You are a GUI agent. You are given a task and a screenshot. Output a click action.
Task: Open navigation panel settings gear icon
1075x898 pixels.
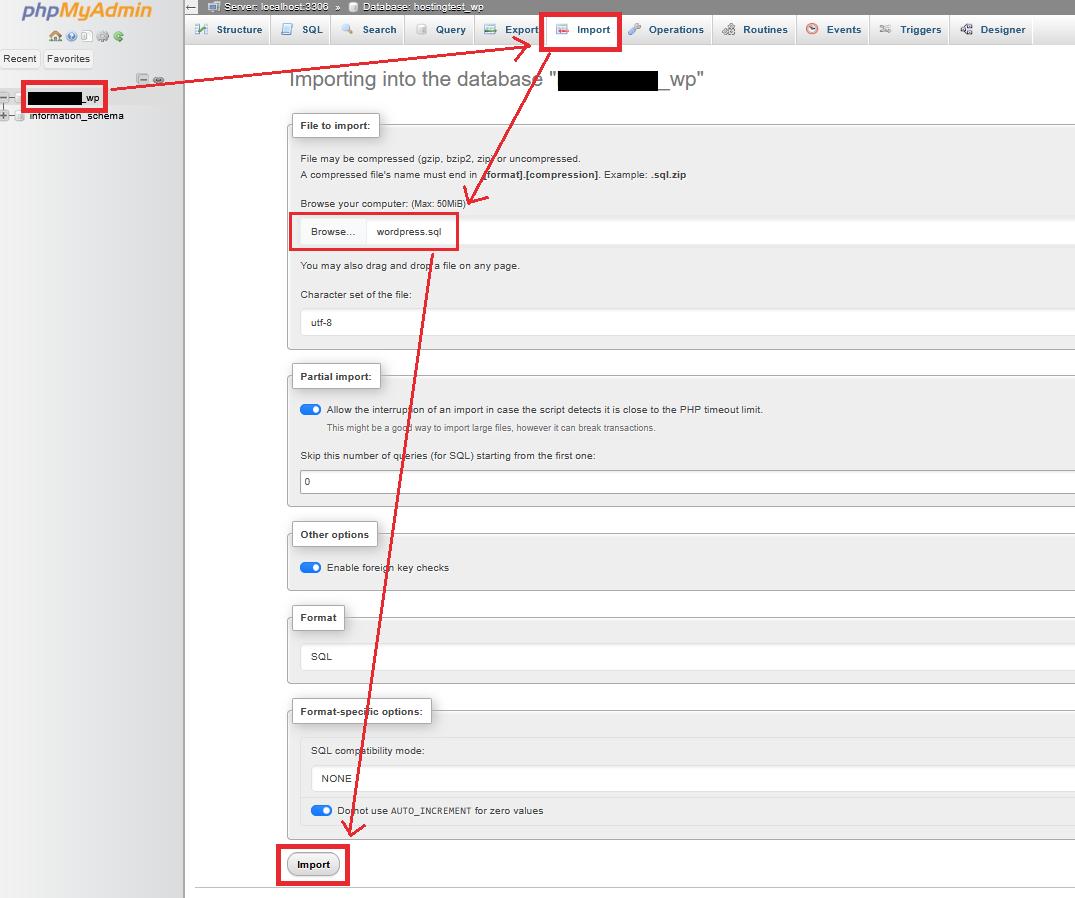tap(102, 36)
